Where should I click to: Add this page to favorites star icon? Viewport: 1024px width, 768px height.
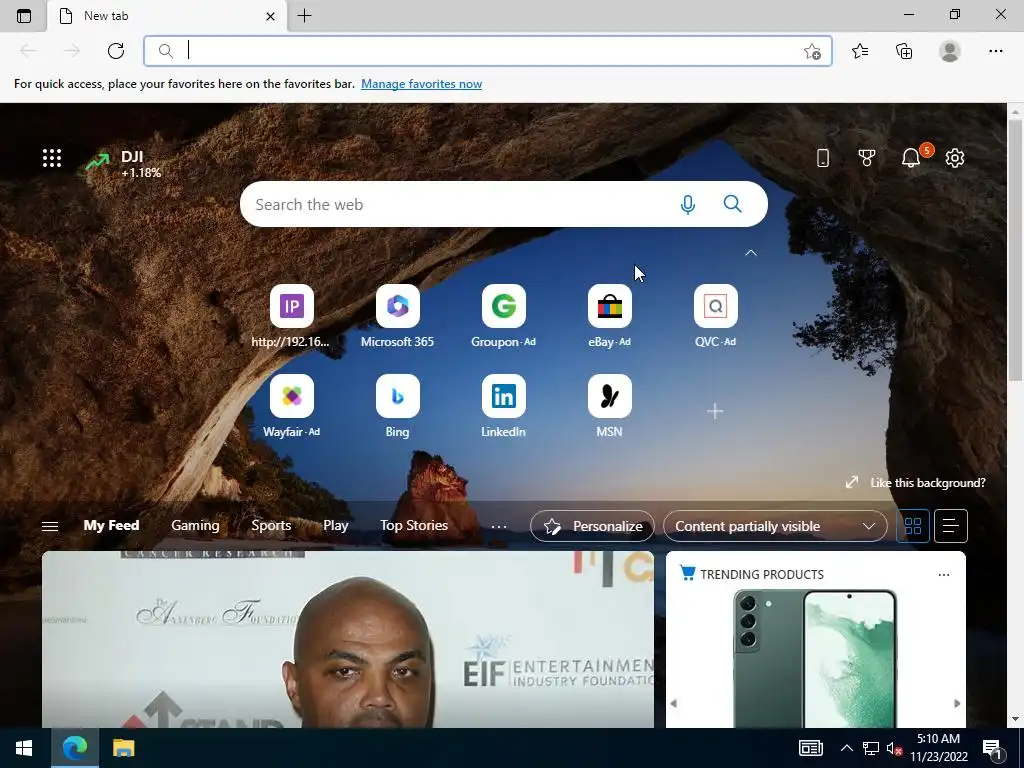(812, 51)
